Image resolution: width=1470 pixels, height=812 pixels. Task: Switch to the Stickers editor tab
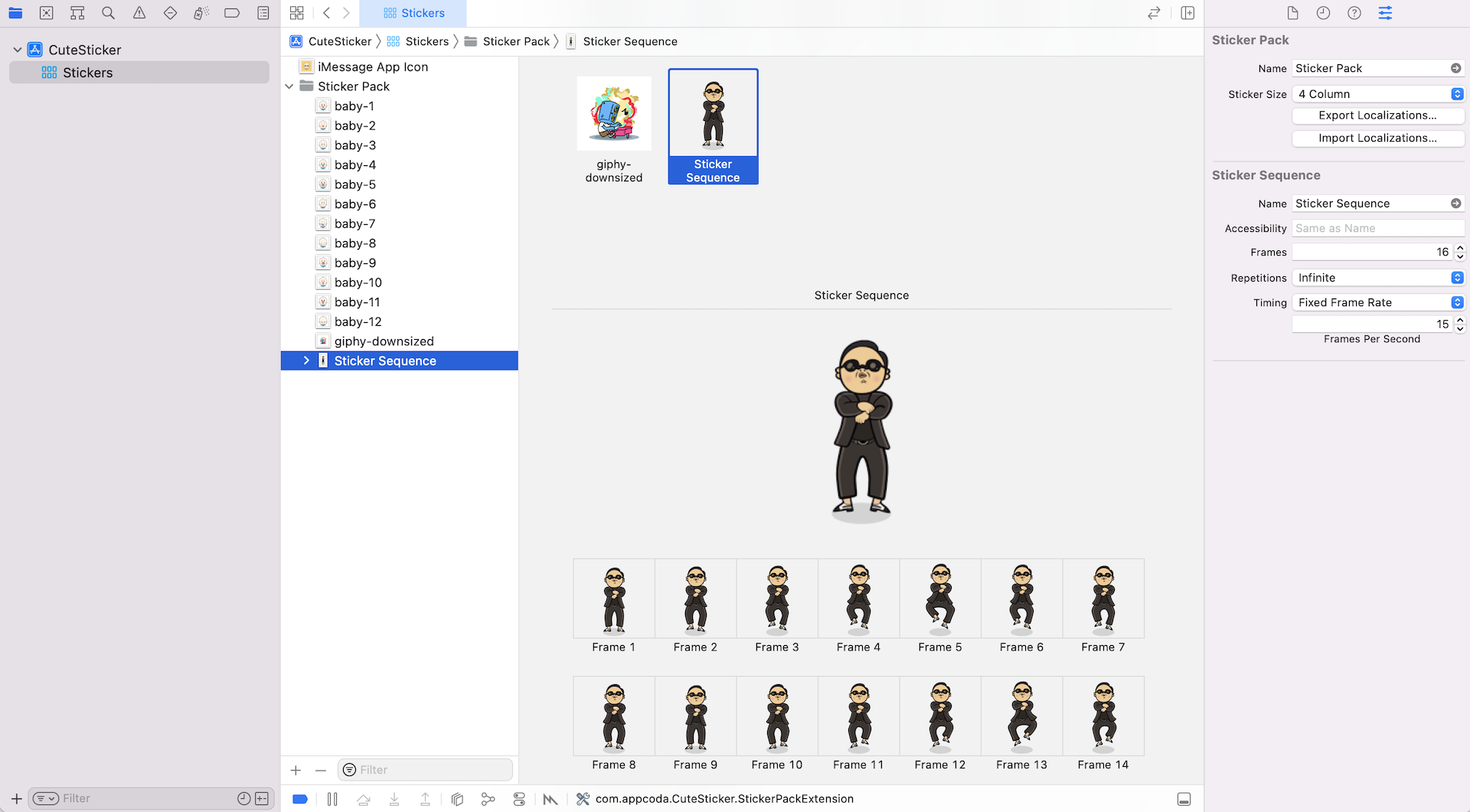coord(413,13)
